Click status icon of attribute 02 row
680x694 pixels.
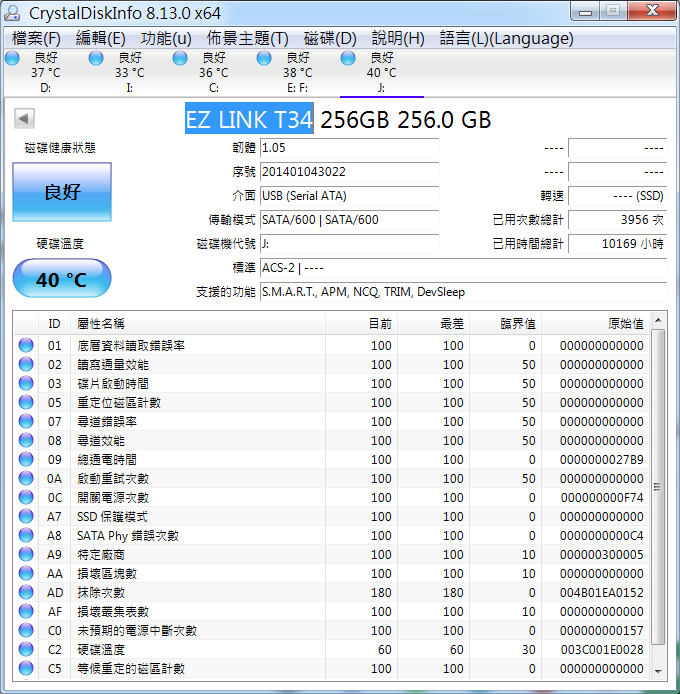pos(26,364)
